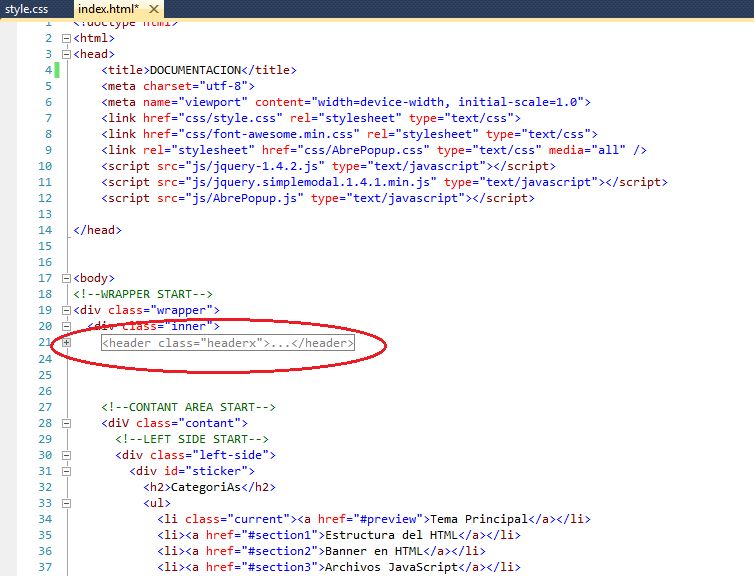Switch to the style.css tab

point(26,9)
